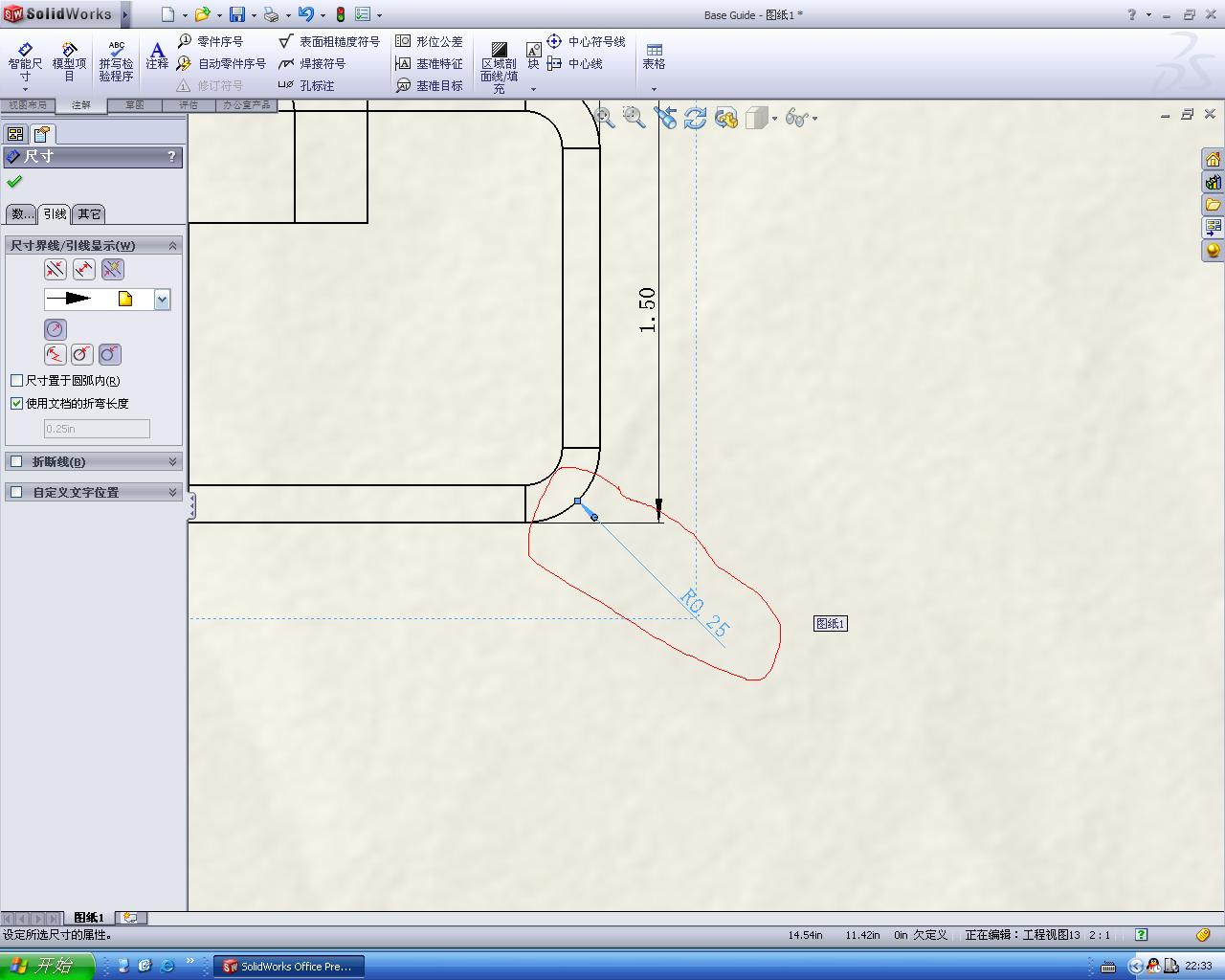
Task: Add a balloon (零件序号)
Action: [211, 41]
